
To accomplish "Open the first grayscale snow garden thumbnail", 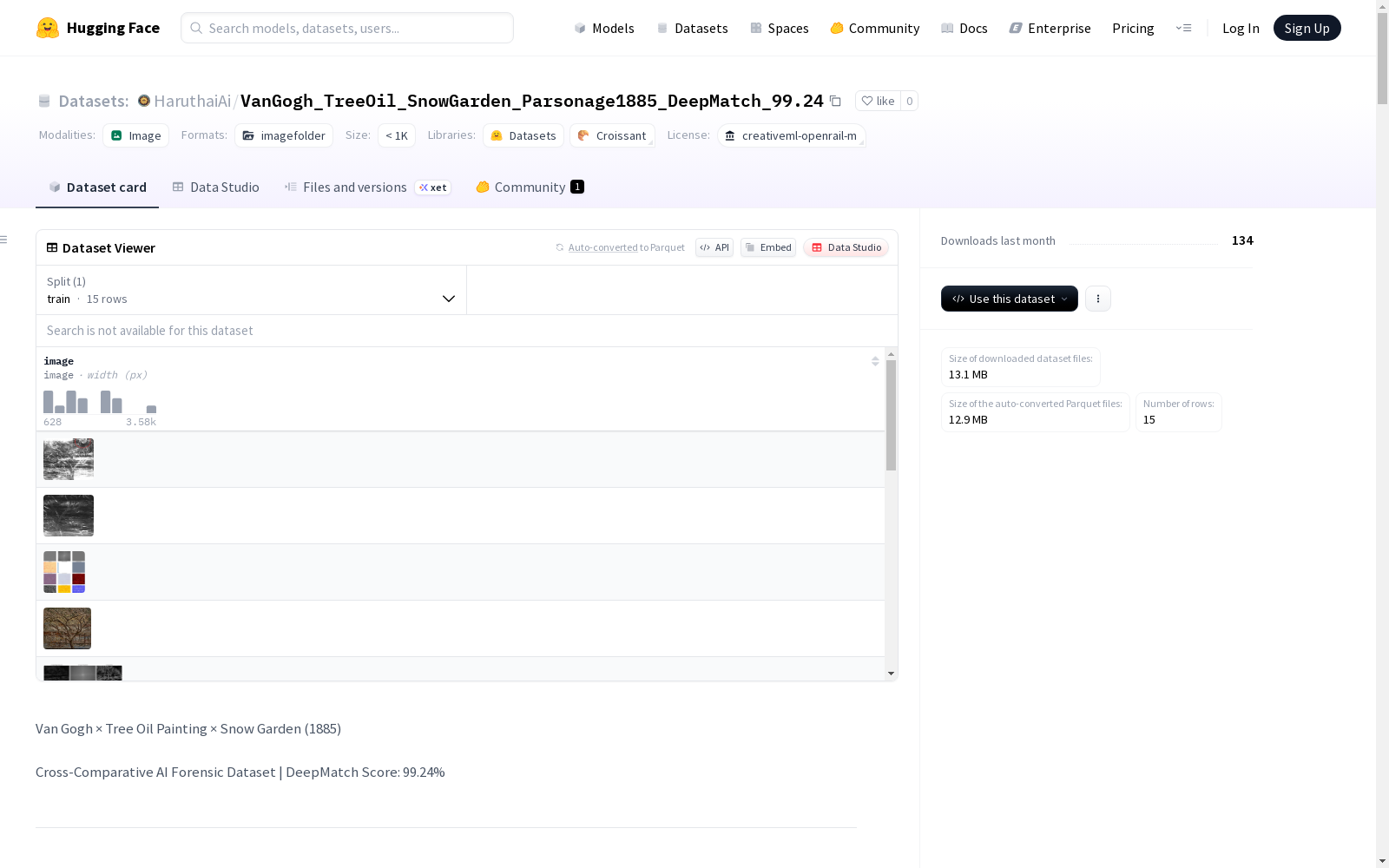I will (69, 459).
